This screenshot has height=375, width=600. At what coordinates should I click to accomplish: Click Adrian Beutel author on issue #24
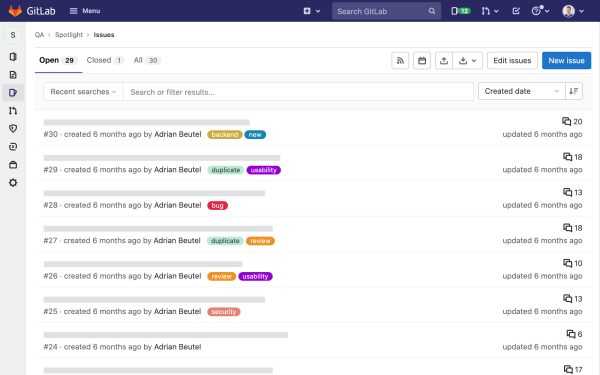click(x=178, y=347)
